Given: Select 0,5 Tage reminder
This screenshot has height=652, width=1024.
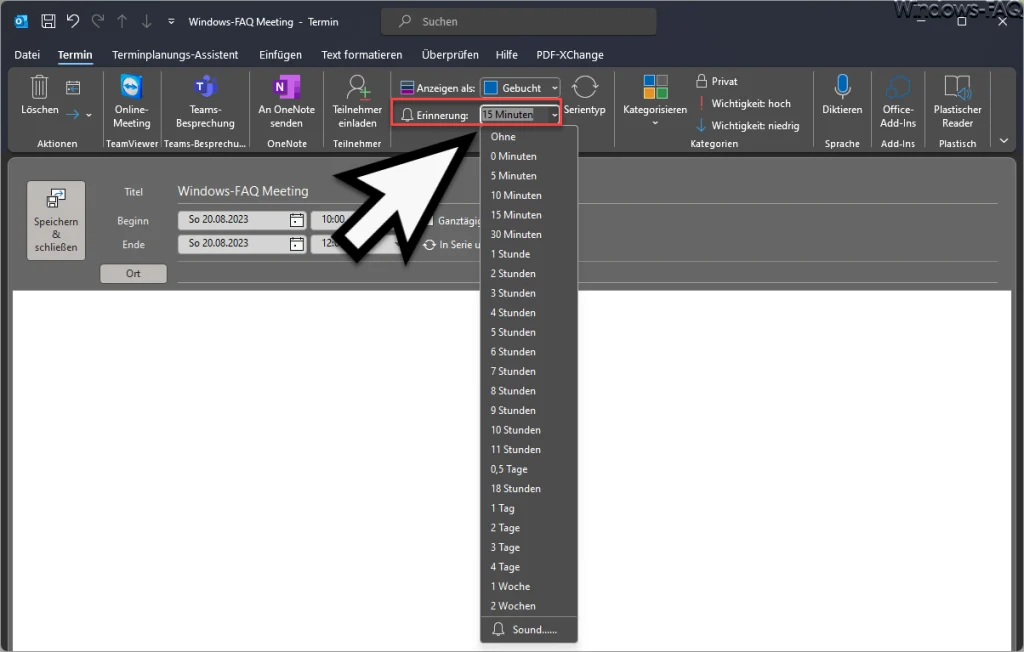Looking at the screenshot, I should (529, 469).
